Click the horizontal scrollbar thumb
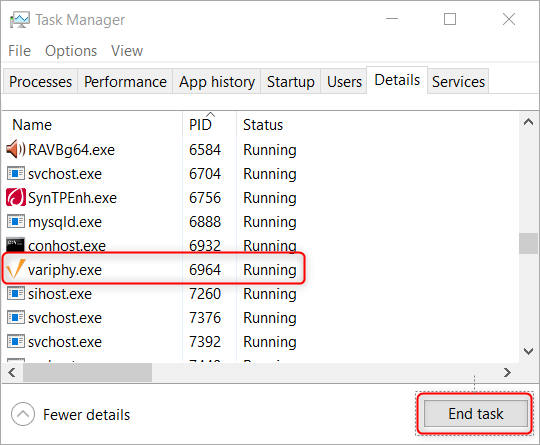This screenshot has height=445, width=540. (87, 372)
